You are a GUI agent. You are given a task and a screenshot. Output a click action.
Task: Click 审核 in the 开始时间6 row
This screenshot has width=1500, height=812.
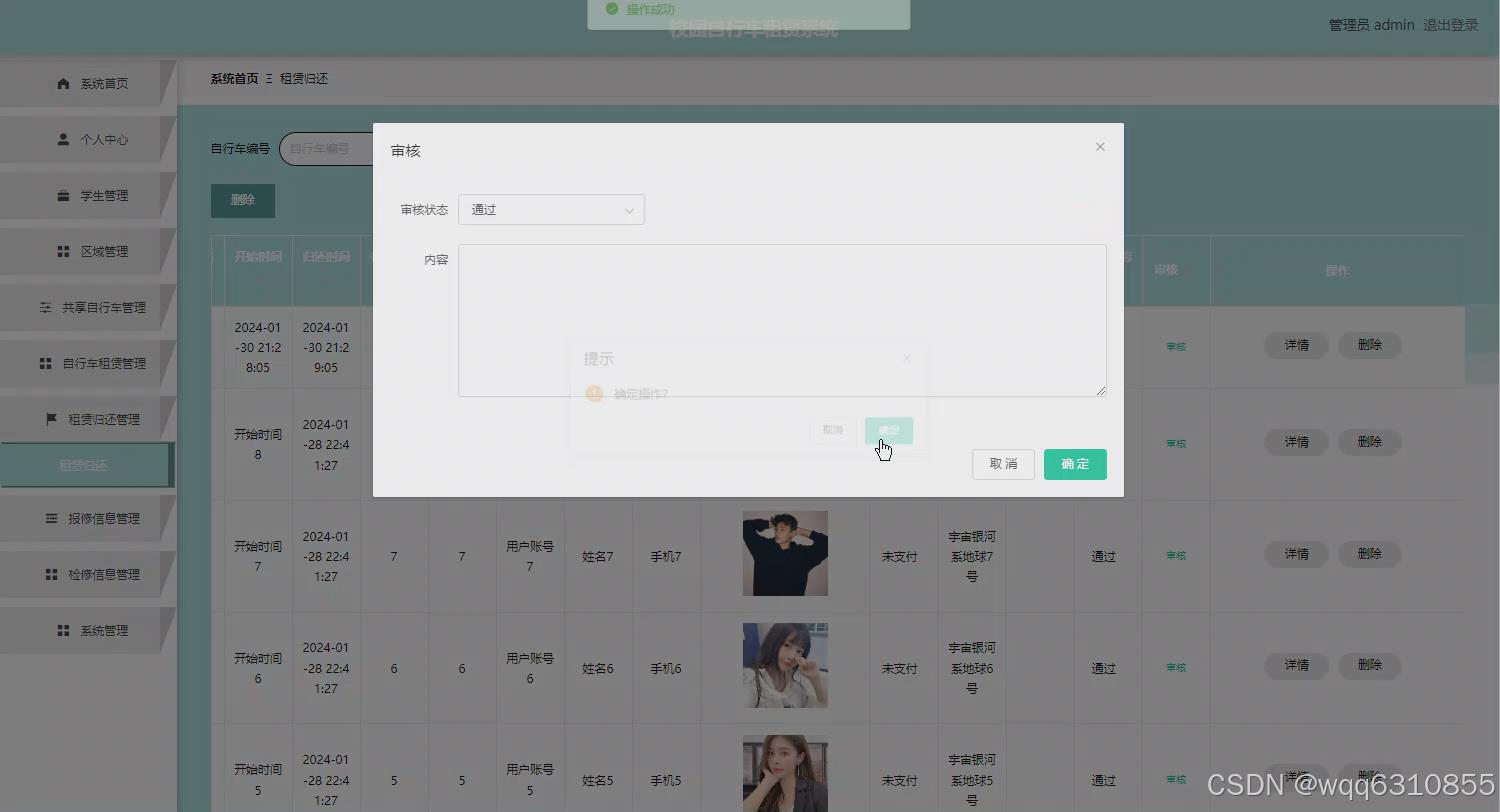pos(1176,668)
